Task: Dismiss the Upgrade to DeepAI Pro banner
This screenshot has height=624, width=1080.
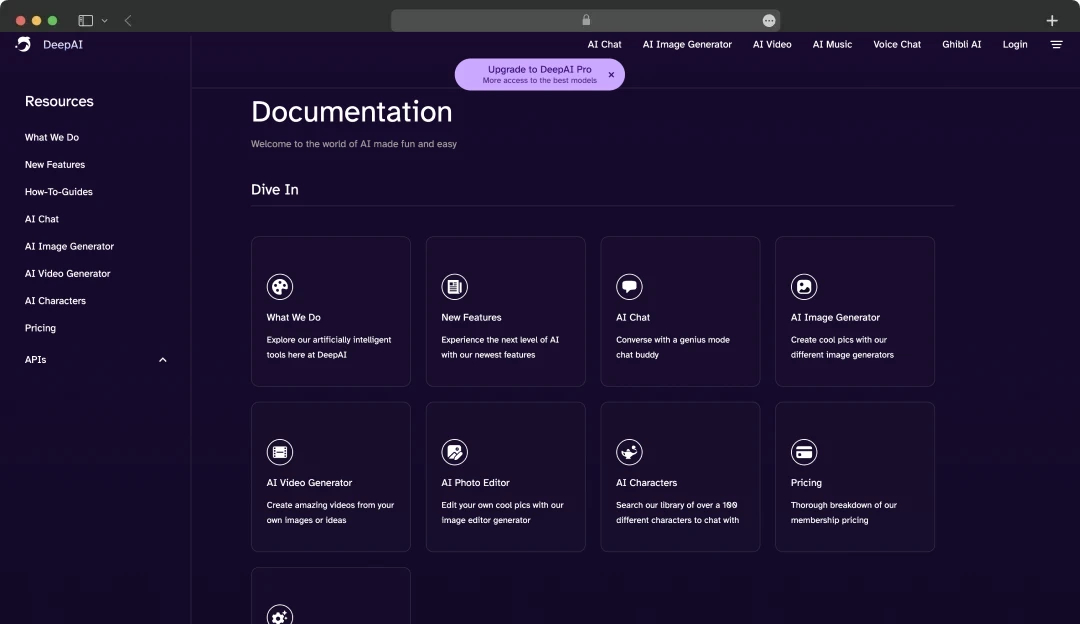Action: [611, 74]
